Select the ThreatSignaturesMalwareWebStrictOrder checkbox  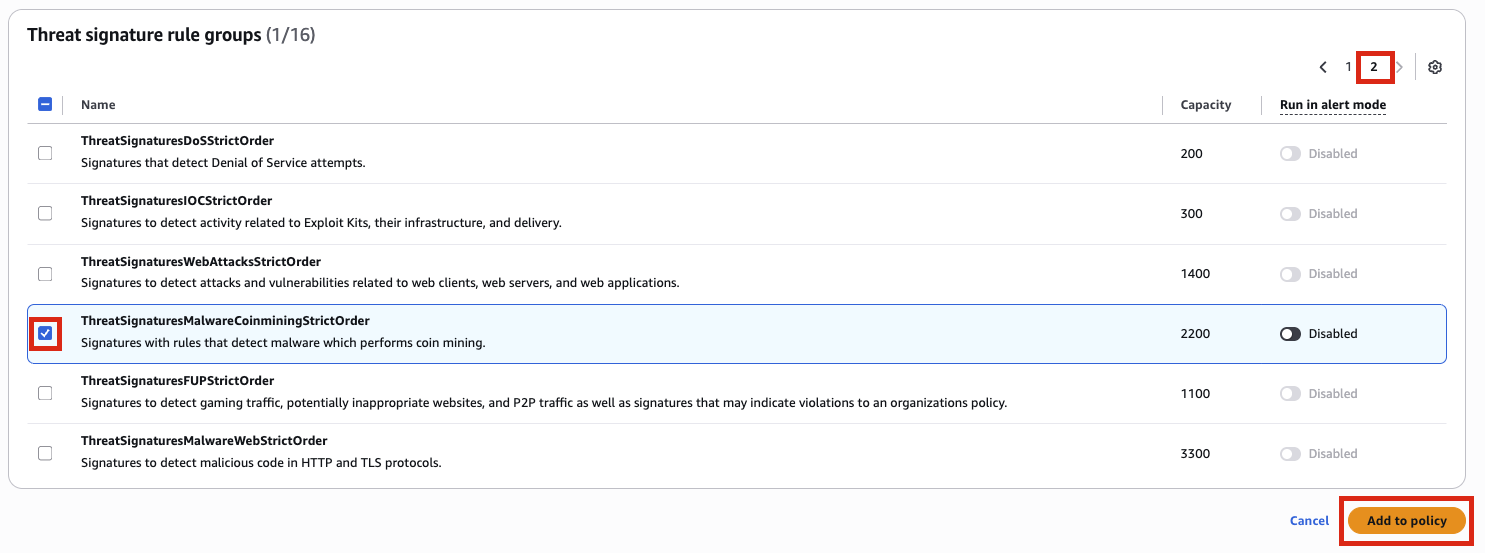(45, 453)
